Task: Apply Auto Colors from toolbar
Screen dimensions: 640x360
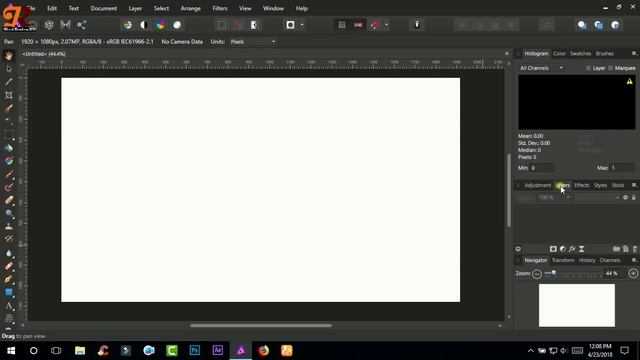Action: [160, 25]
